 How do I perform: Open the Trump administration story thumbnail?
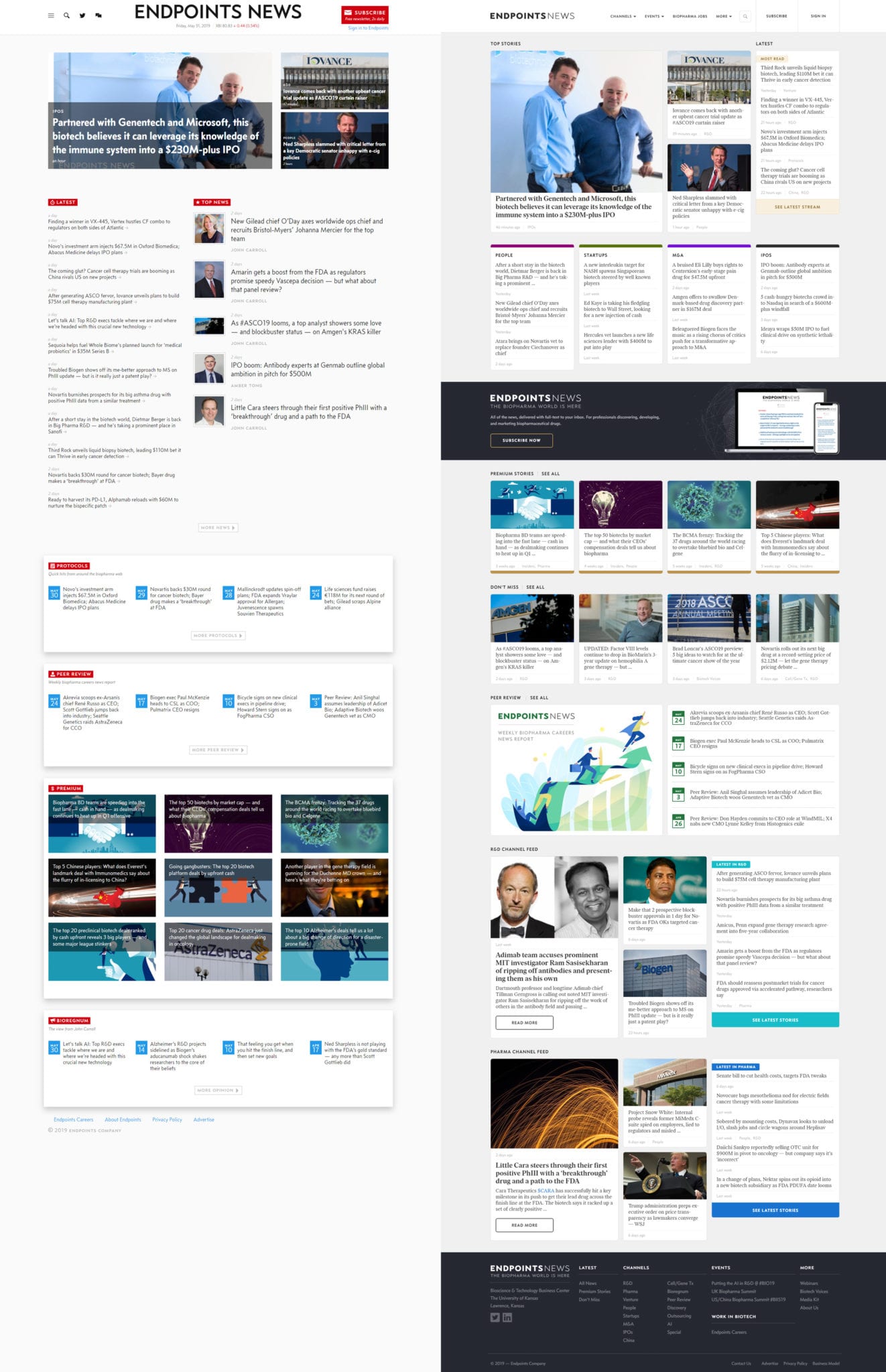click(x=665, y=1175)
